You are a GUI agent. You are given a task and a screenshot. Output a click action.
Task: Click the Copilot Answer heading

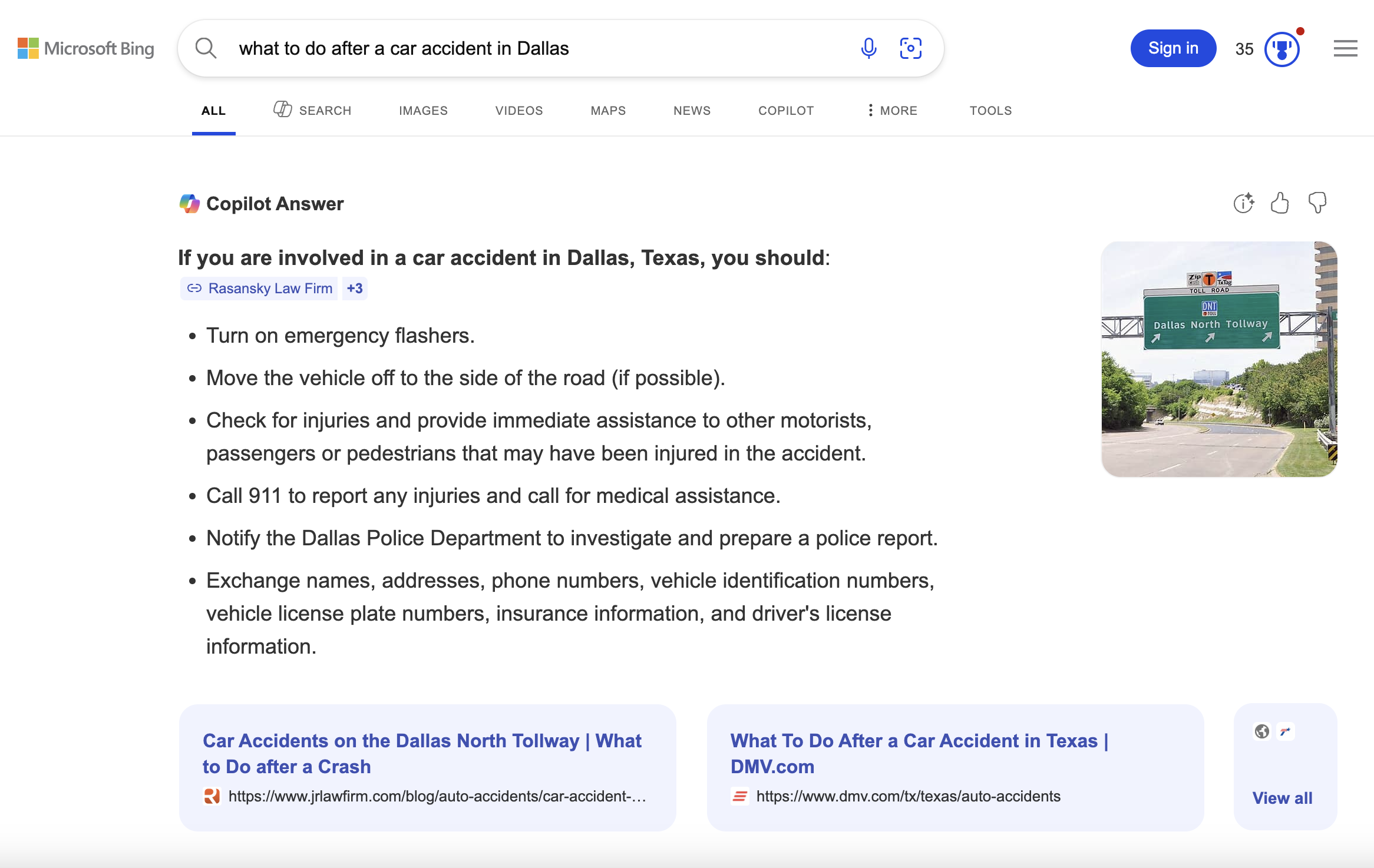(x=275, y=204)
